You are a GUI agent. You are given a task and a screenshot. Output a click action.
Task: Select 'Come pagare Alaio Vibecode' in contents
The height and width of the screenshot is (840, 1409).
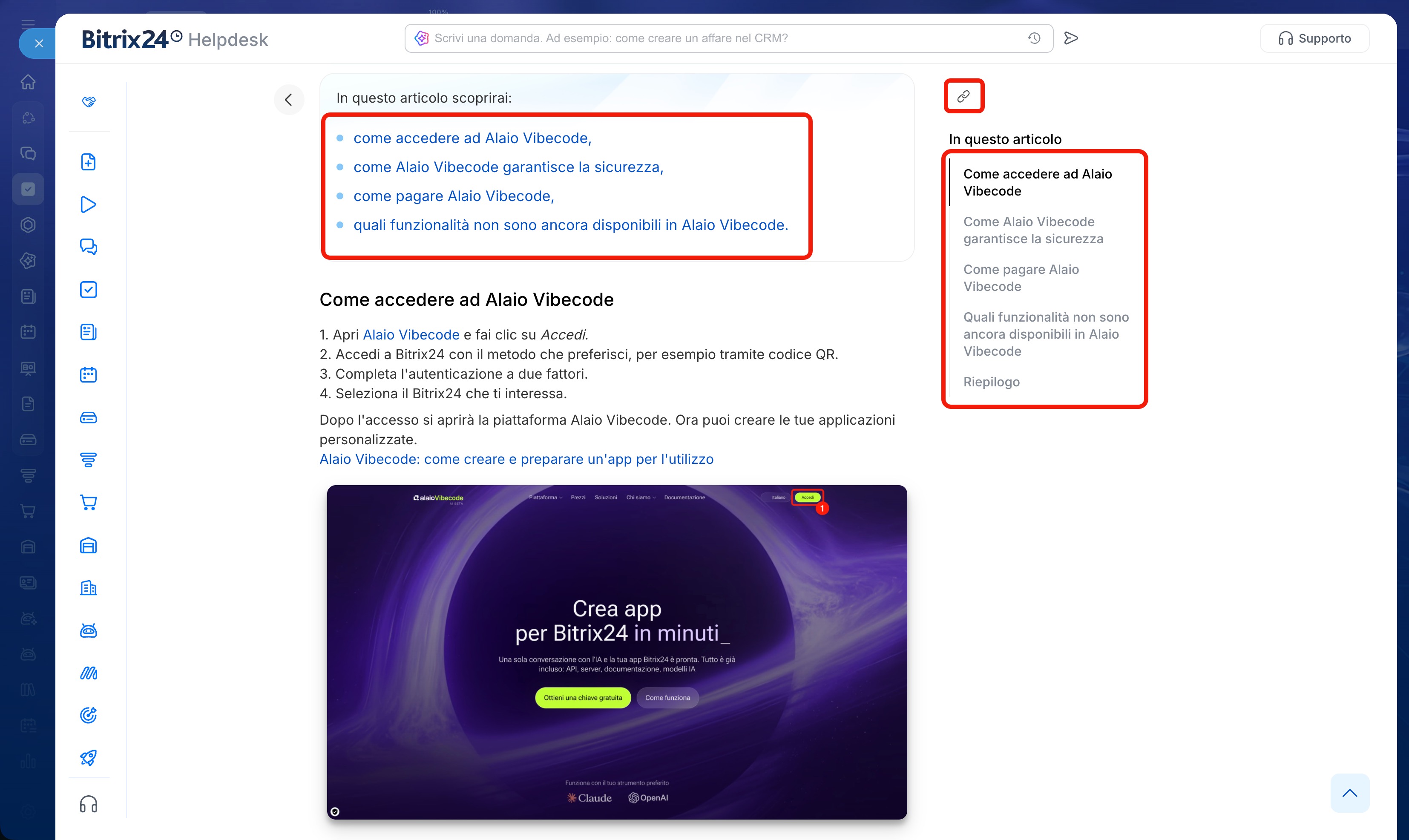(x=1021, y=278)
